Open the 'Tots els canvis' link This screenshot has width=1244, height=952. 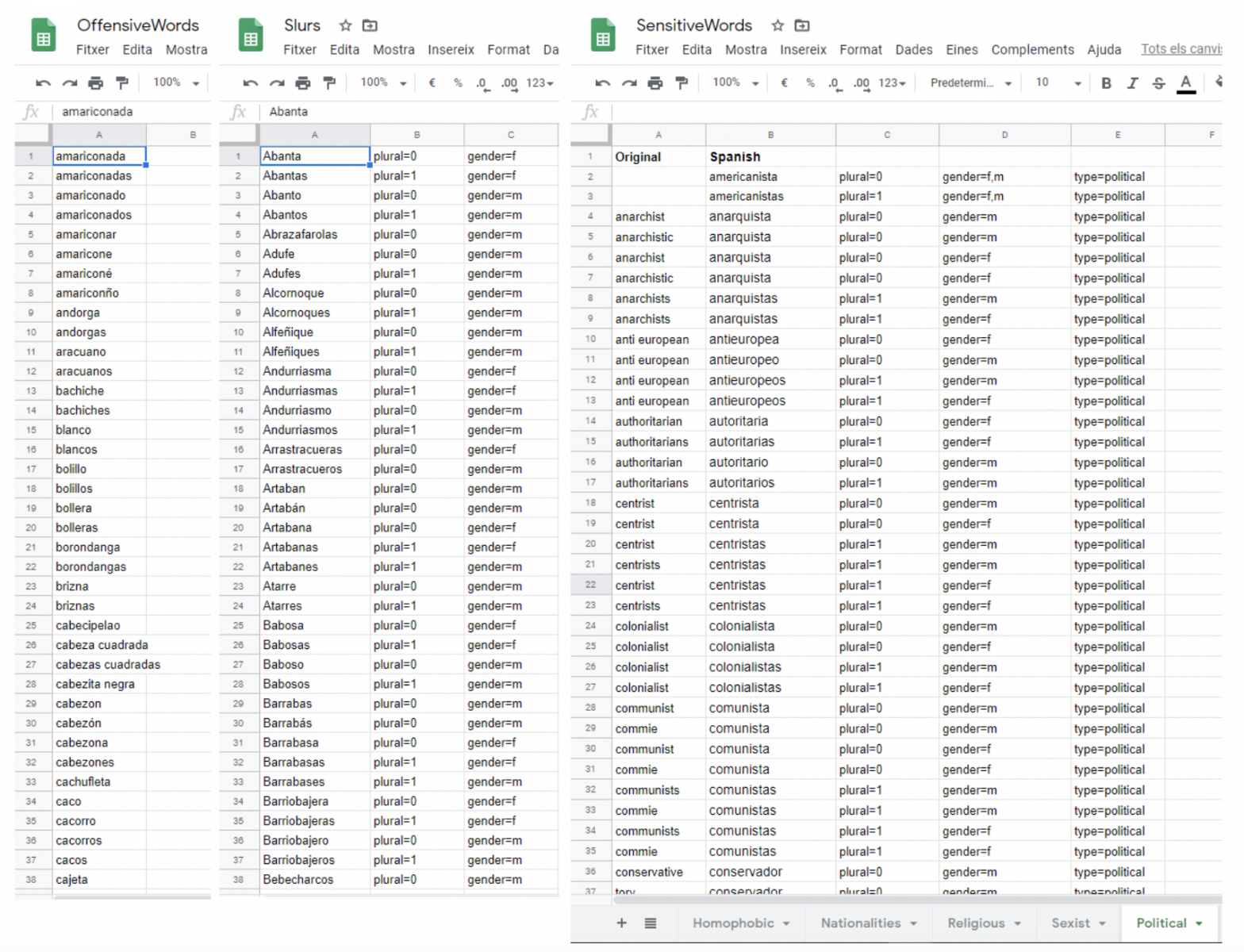(x=1181, y=49)
